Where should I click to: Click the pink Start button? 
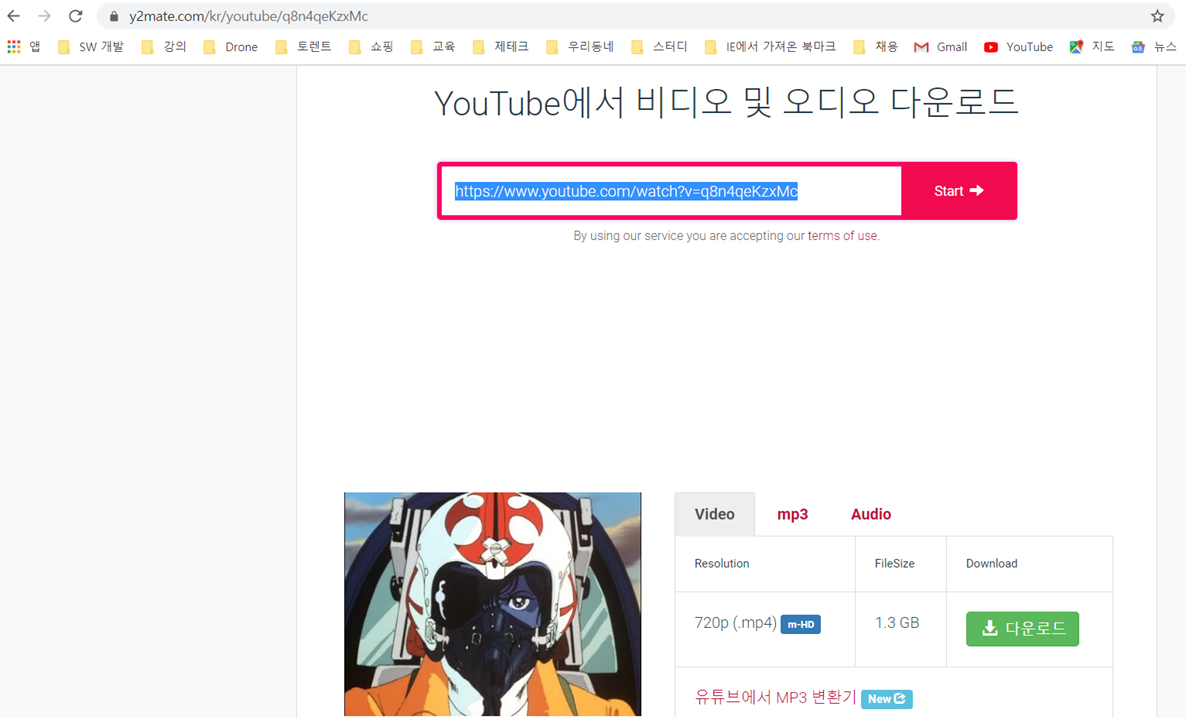click(959, 191)
